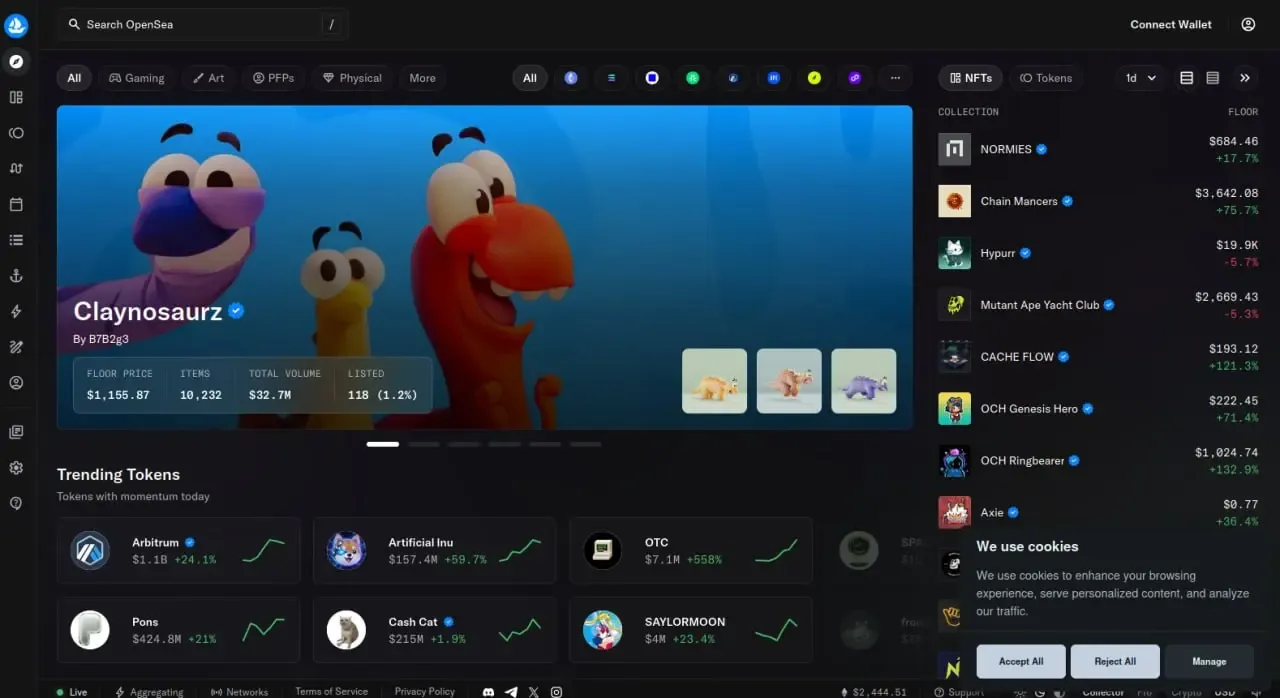Accept all cookies
Viewport: 1280px width, 698px height.
(x=1021, y=661)
